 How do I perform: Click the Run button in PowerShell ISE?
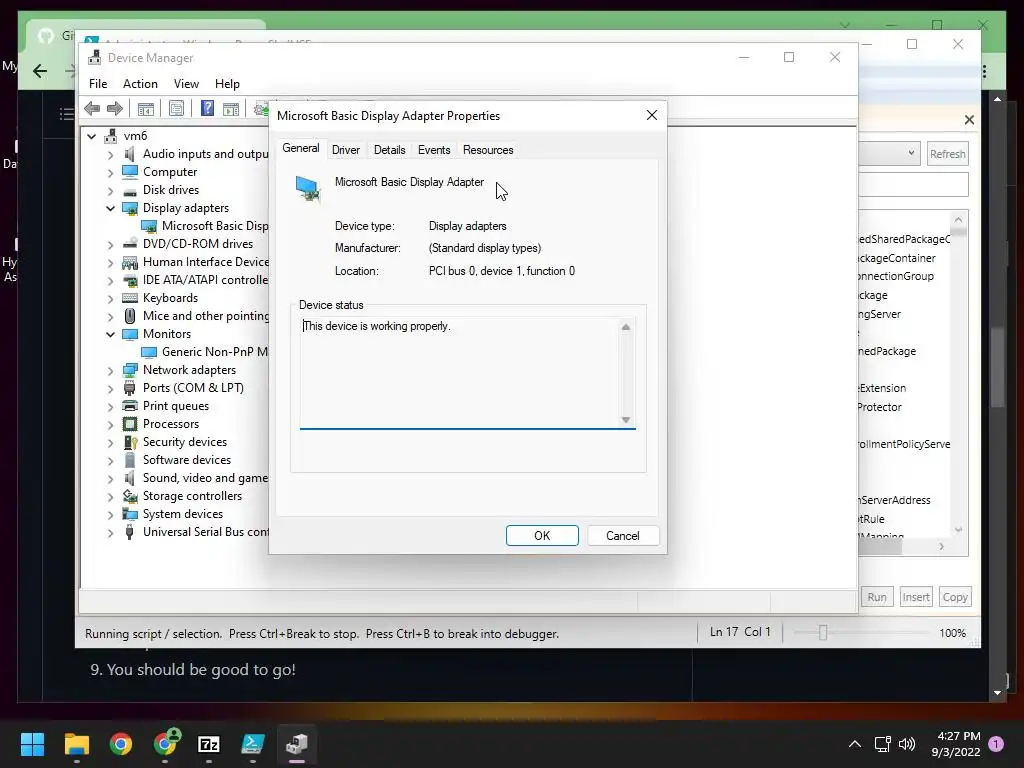coord(876,597)
